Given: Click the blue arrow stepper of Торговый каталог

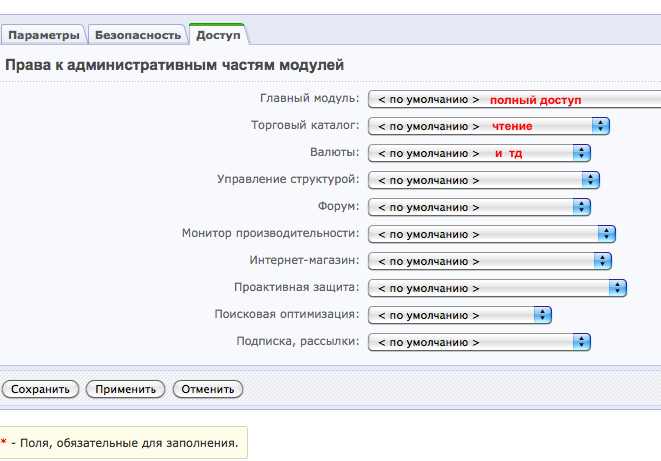Looking at the screenshot, I should click(600, 127).
